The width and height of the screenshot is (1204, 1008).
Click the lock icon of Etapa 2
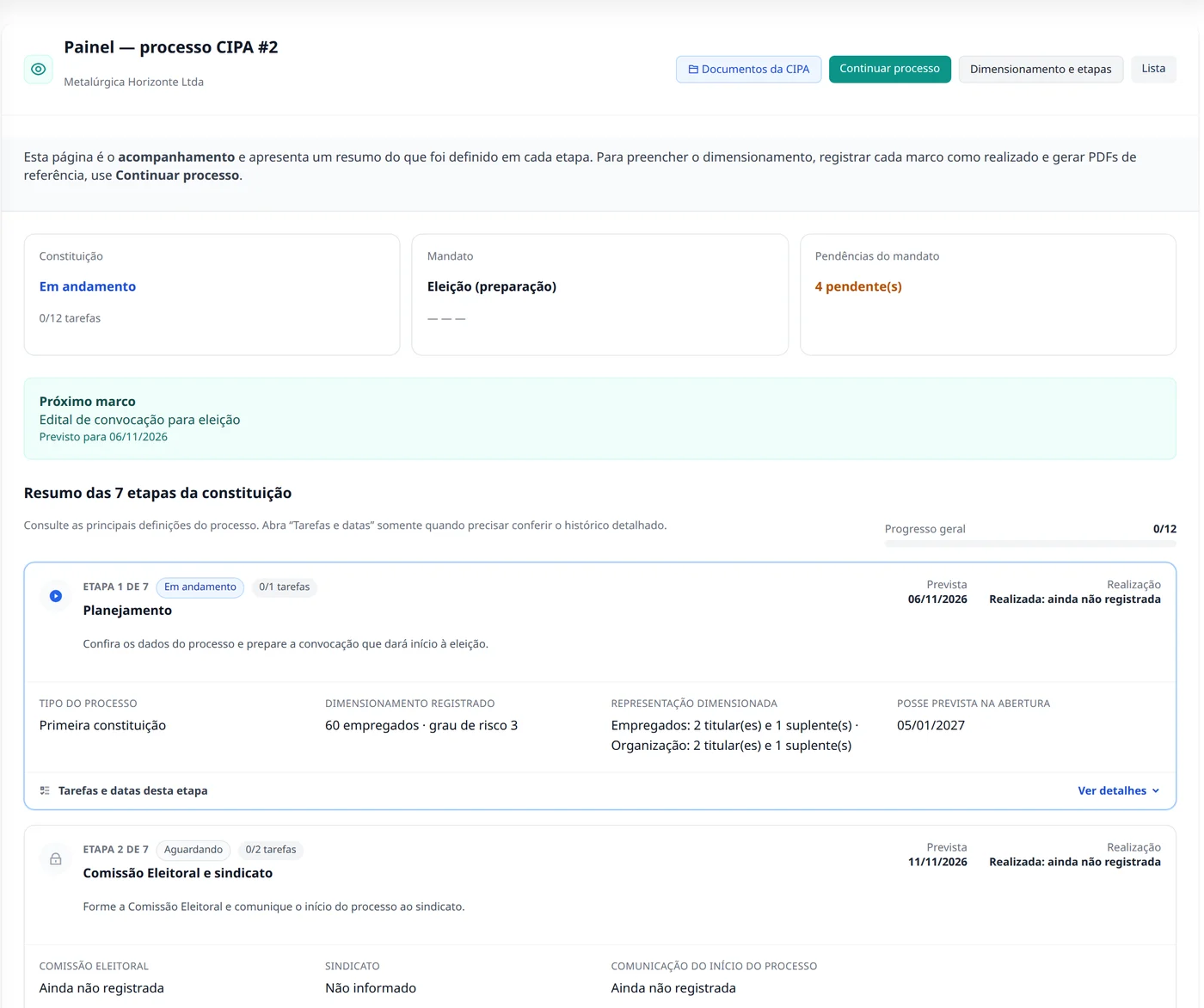56,858
